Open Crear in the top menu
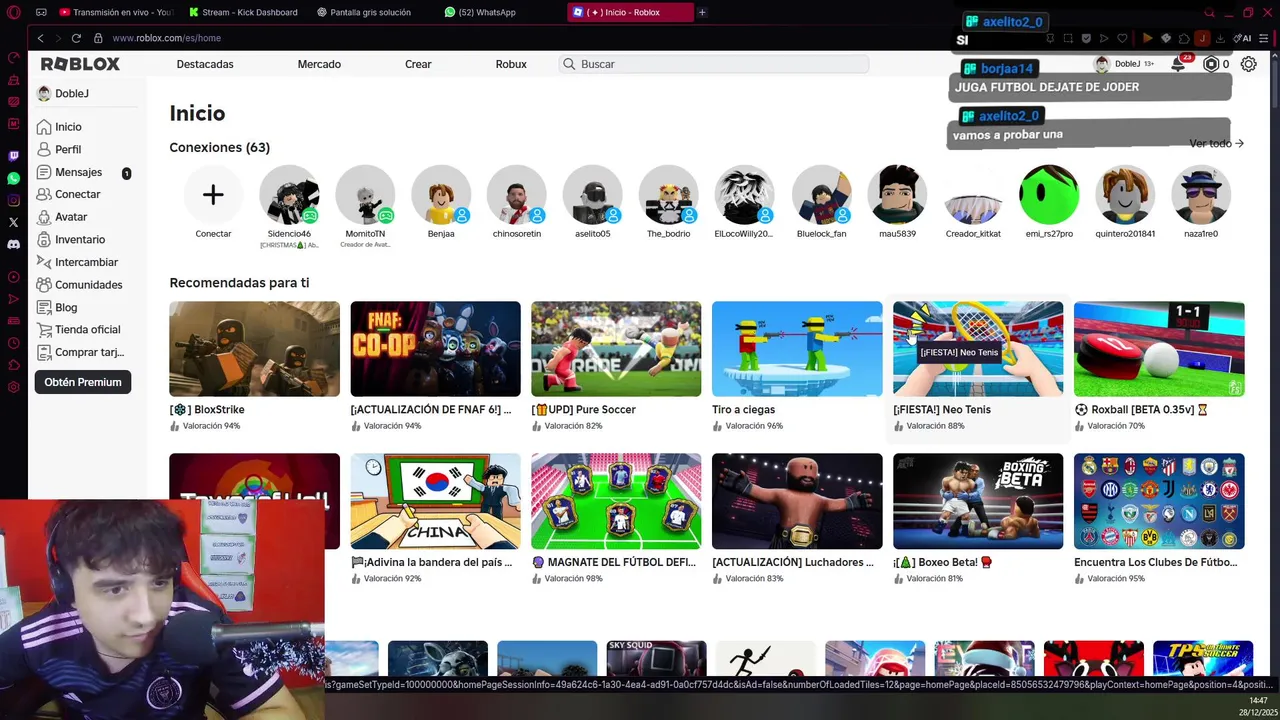 [418, 64]
